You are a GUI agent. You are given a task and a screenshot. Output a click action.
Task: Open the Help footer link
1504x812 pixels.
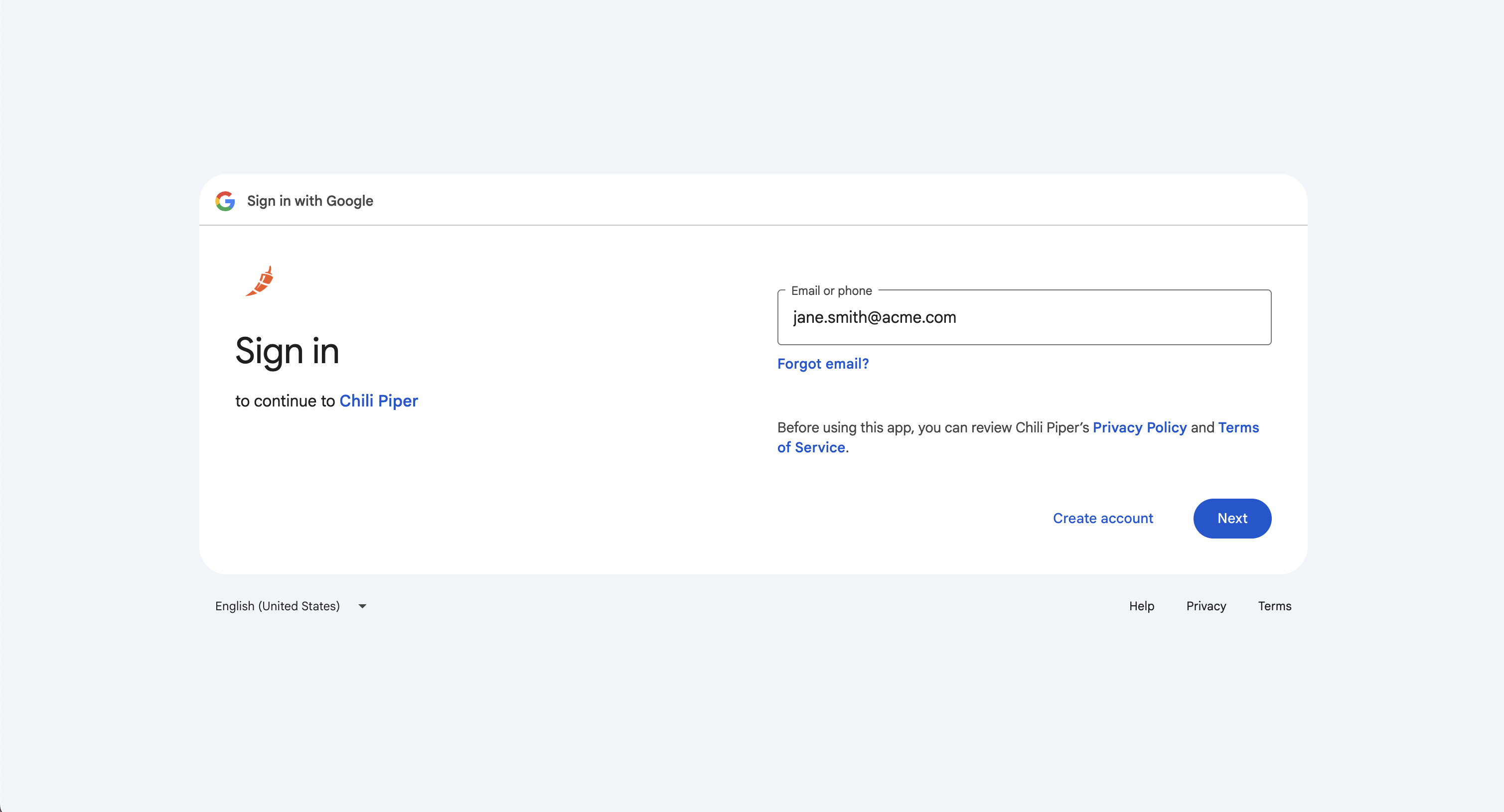[1141, 606]
